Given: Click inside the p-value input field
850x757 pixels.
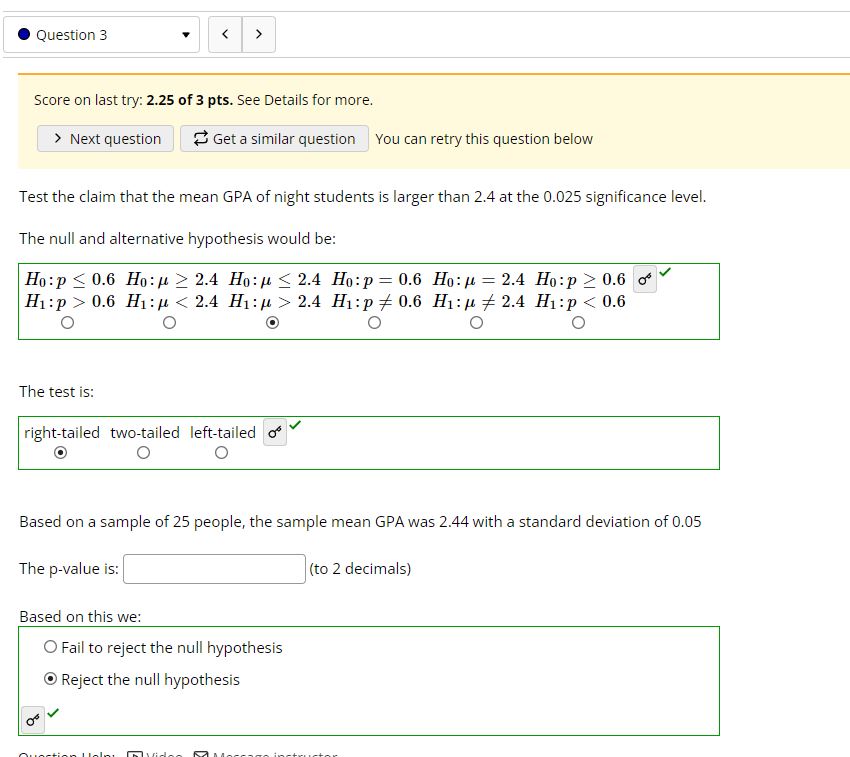Looking at the screenshot, I should (x=212, y=568).
